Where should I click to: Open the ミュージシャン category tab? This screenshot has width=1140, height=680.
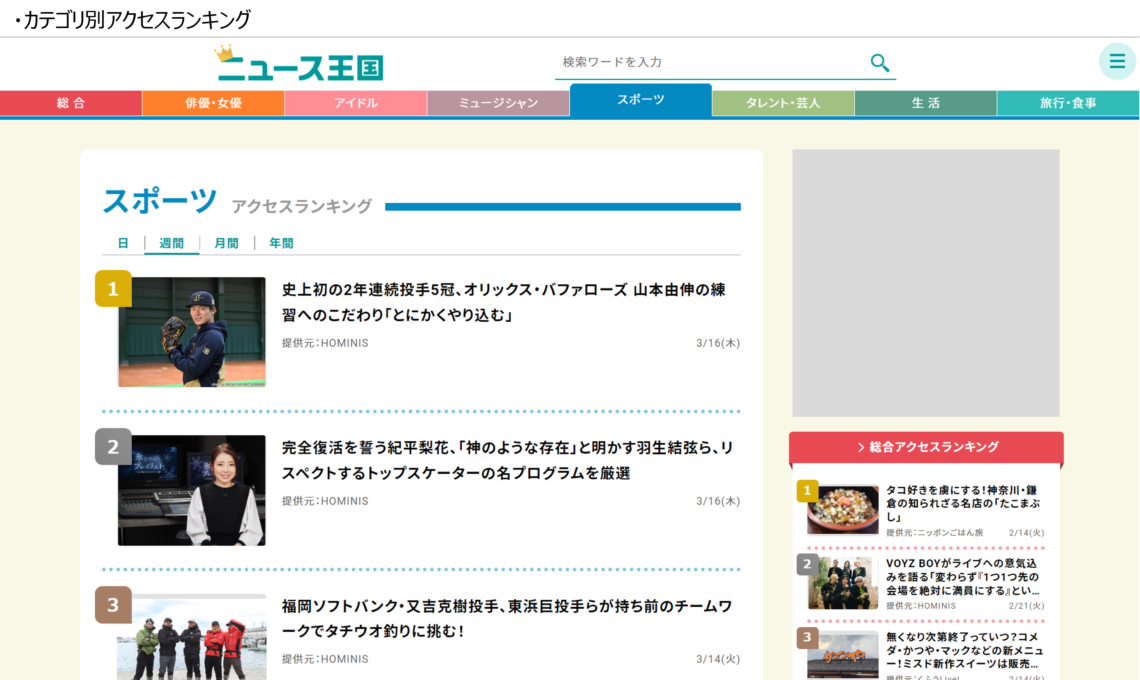coord(498,103)
